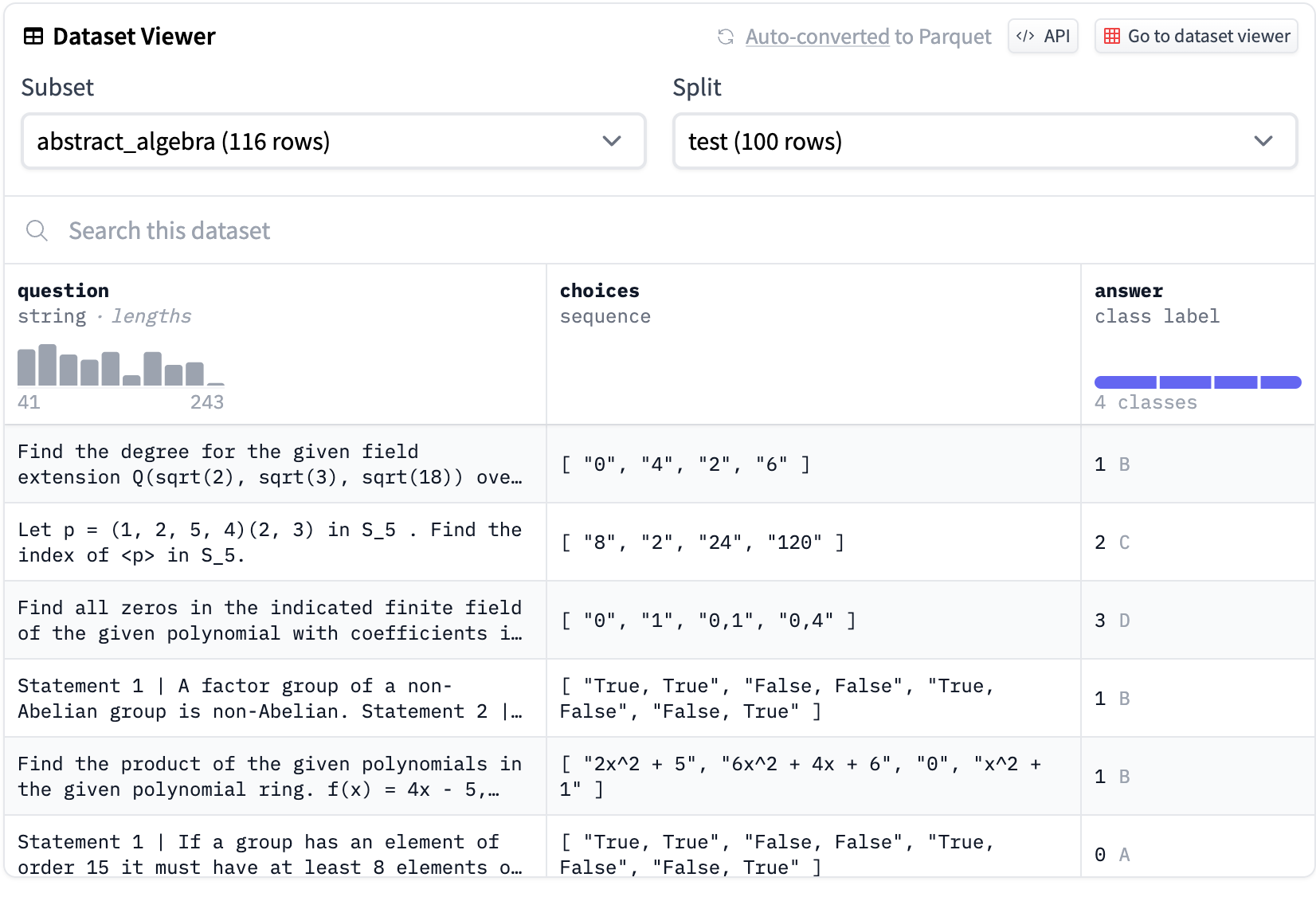Click the grid icon beside Go to dataset viewer
Image resolution: width=1316 pixels, height=897 pixels.
1110,37
